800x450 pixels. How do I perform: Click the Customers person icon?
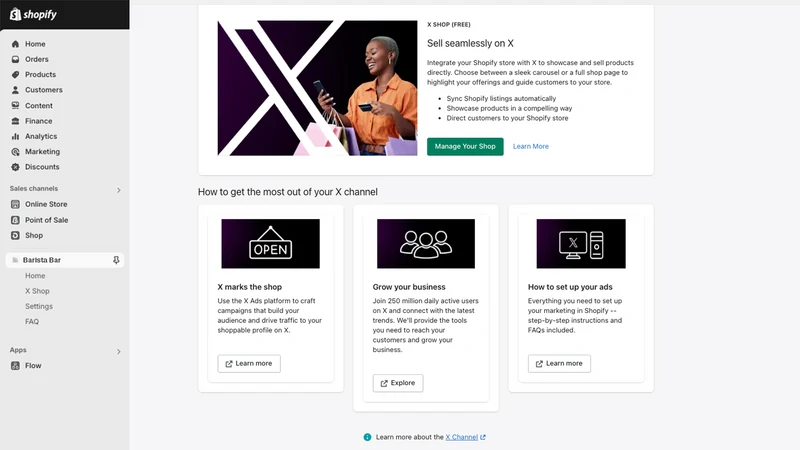(x=15, y=90)
